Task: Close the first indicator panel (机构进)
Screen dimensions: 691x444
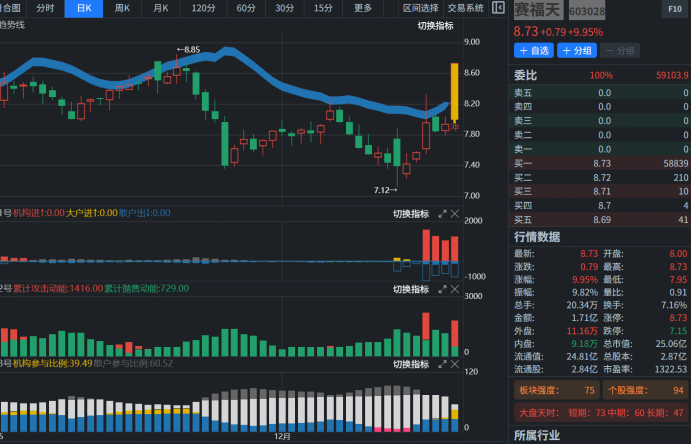Action: (x=455, y=214)
